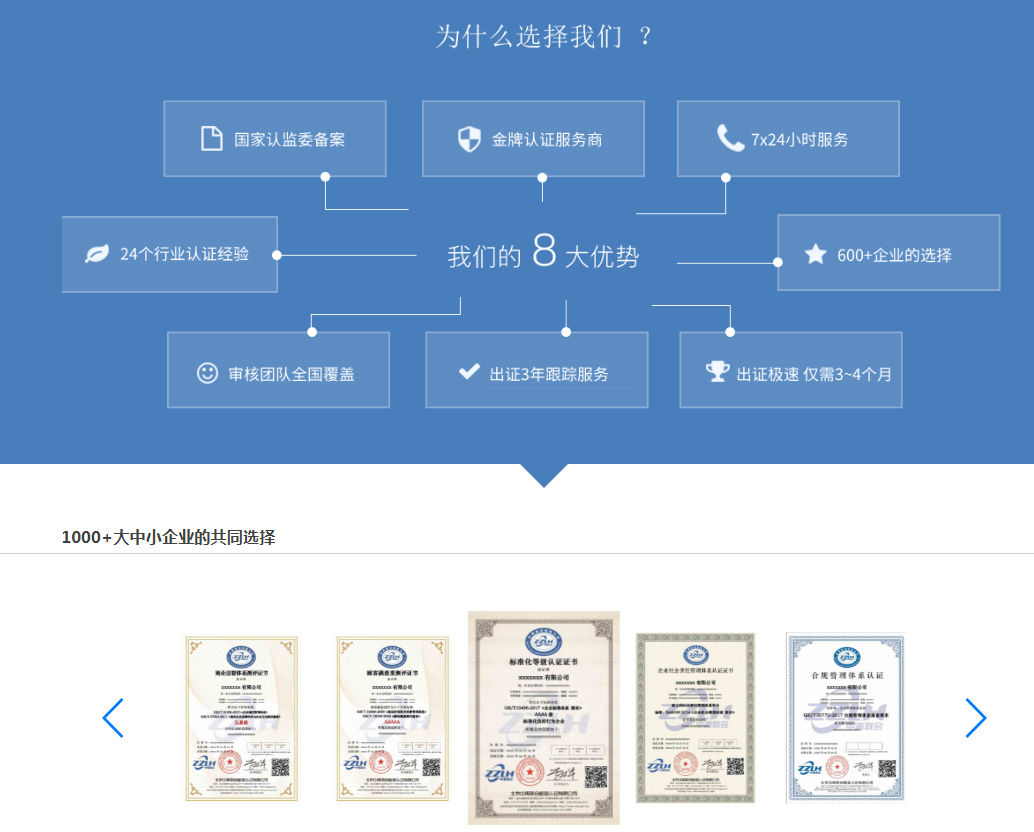Click the 1000+大中小企业的共同选择 section title
The width and height of the screenshot is (1034, 832).
click(x=168, y=537)
